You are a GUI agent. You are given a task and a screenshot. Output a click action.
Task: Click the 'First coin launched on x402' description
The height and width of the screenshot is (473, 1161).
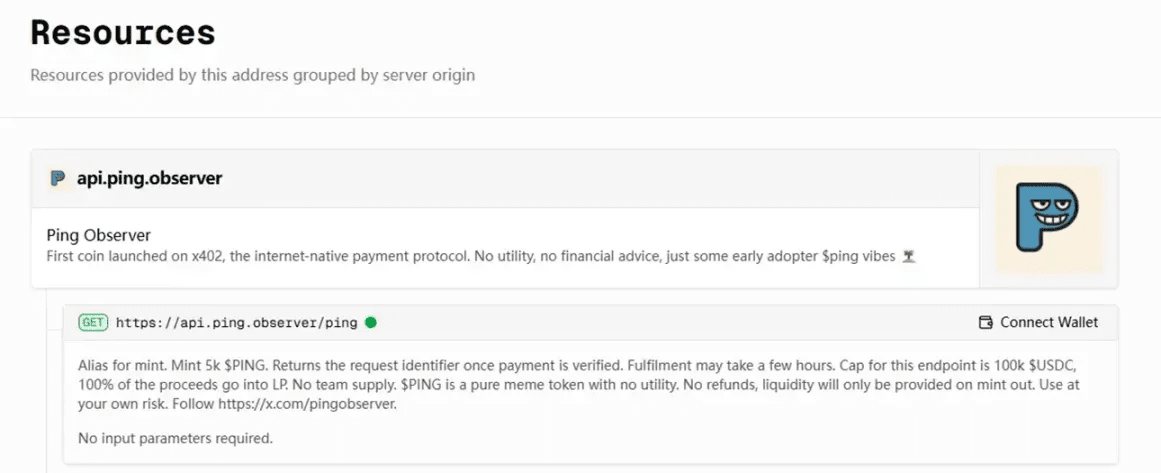tap(300, 257)
